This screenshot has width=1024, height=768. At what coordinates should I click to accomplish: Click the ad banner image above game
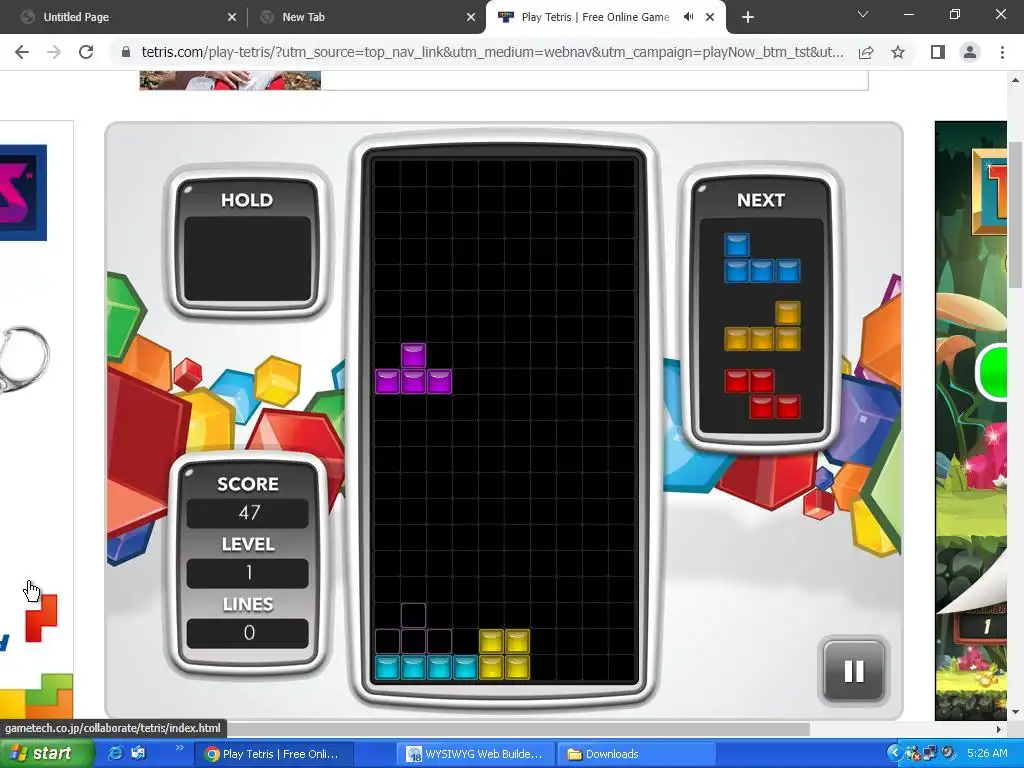pos(230,80)
